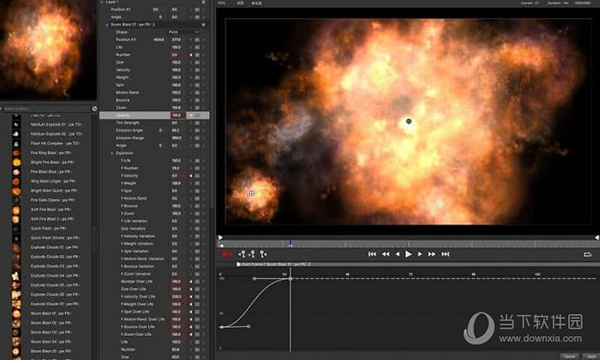Jump to first frame with skip-to-start button
Viewport: 600px width, 360px height.
(x=372, y=254)
